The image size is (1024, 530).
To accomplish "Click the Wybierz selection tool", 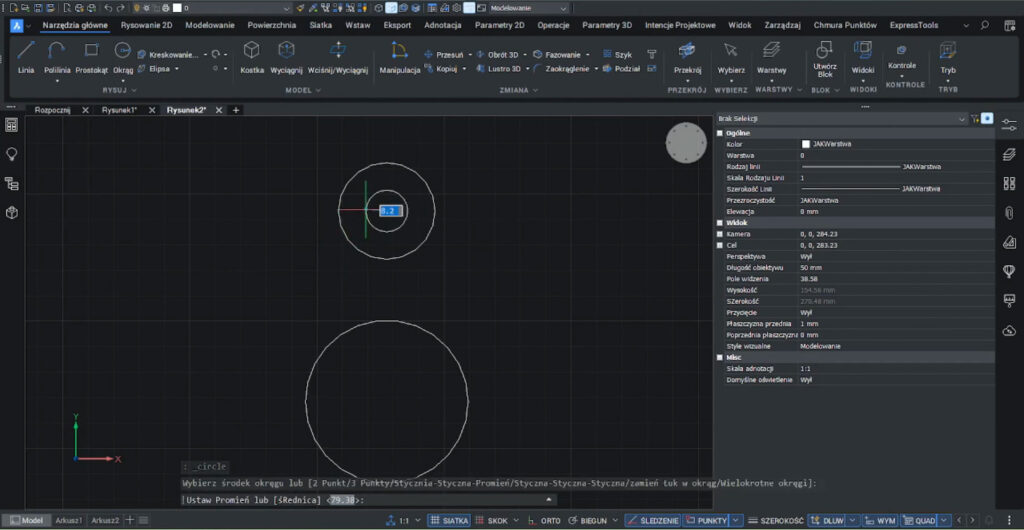I will click(x=731, y=57).
